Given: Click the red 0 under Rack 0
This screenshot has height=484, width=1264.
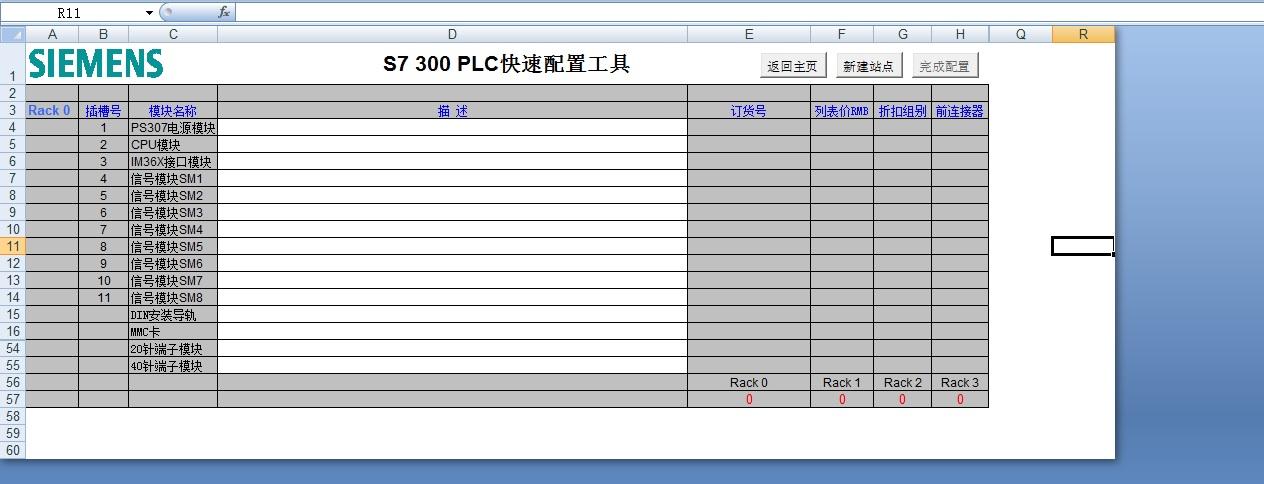Looking at the screenshot, I should [x=749, y=400].
